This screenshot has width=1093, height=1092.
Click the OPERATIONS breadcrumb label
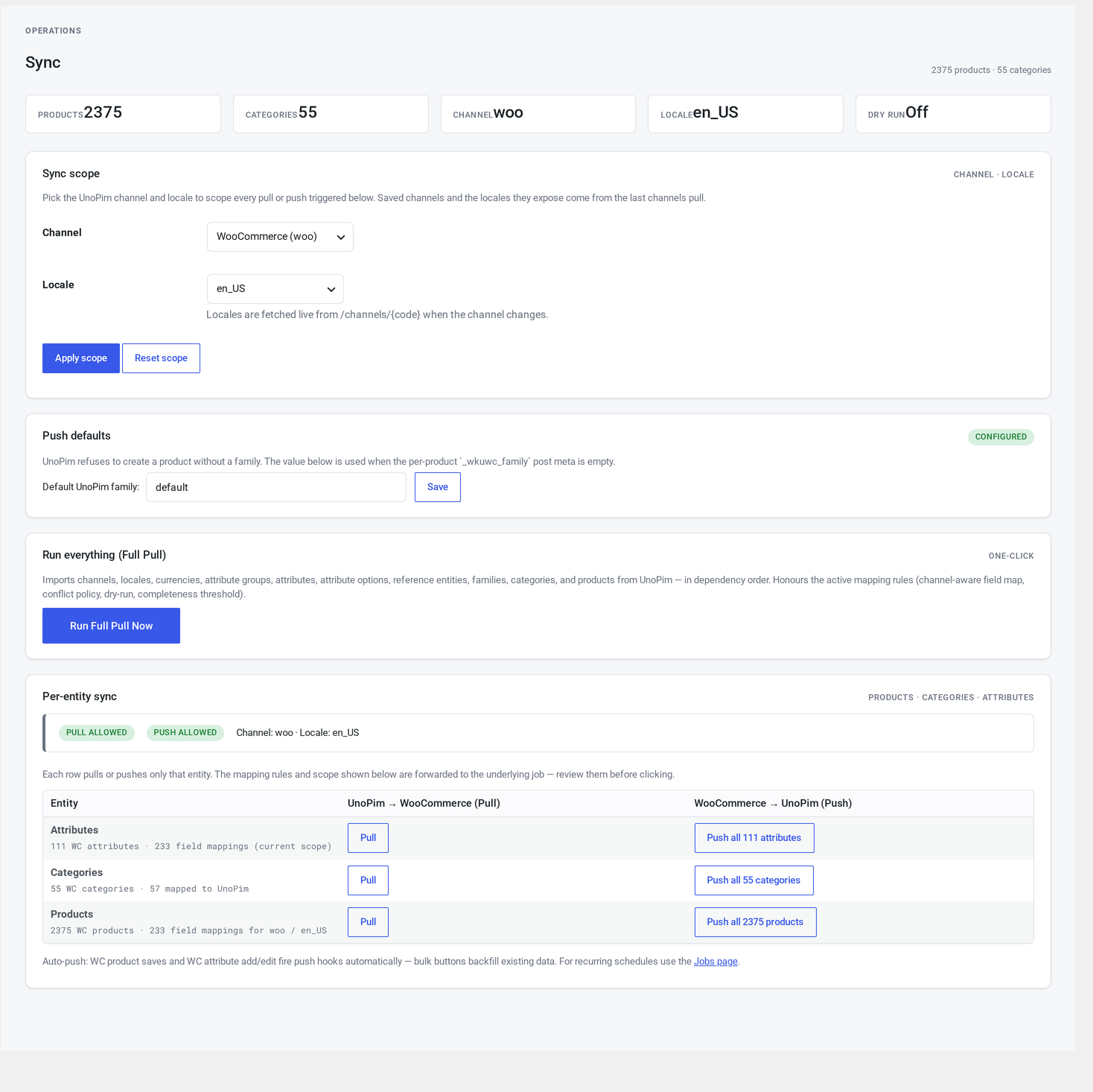(54, 31)
